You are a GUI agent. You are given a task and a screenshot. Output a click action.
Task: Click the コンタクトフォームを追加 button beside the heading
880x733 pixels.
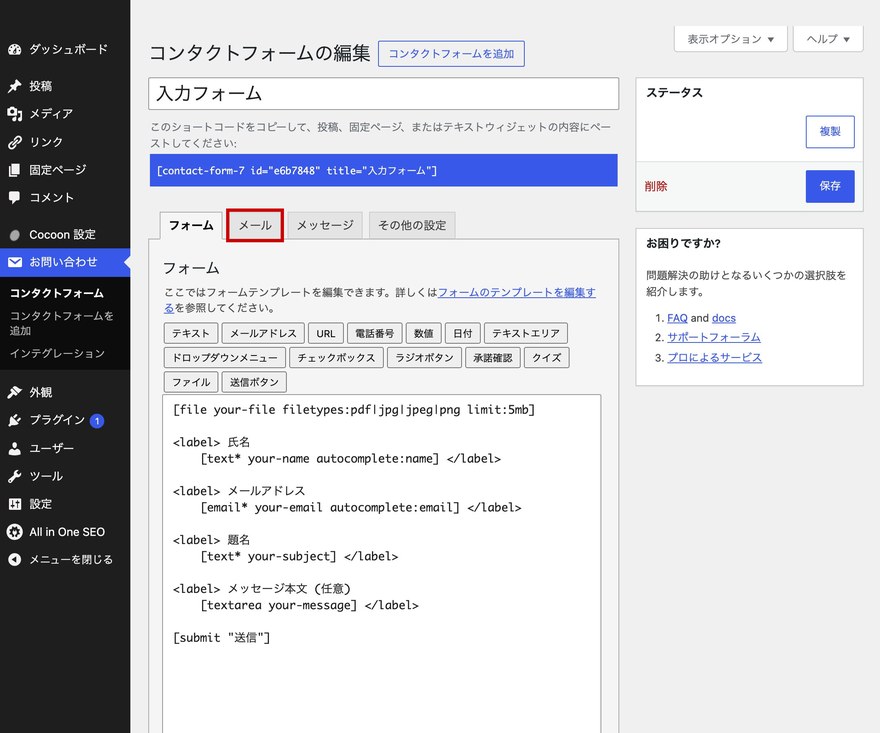[x=451, y=54]
